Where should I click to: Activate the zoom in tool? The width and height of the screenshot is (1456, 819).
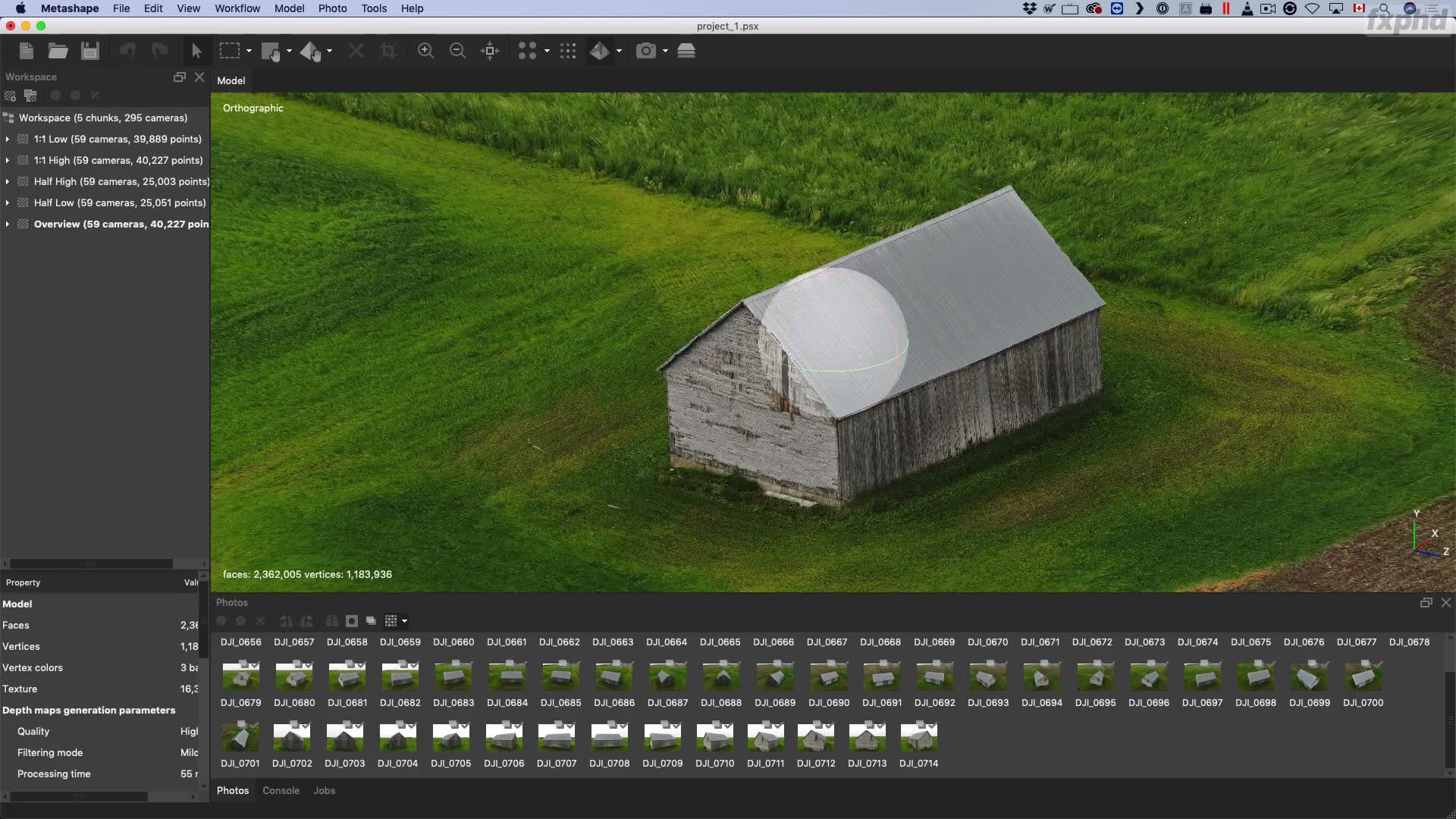coord(425,51)
